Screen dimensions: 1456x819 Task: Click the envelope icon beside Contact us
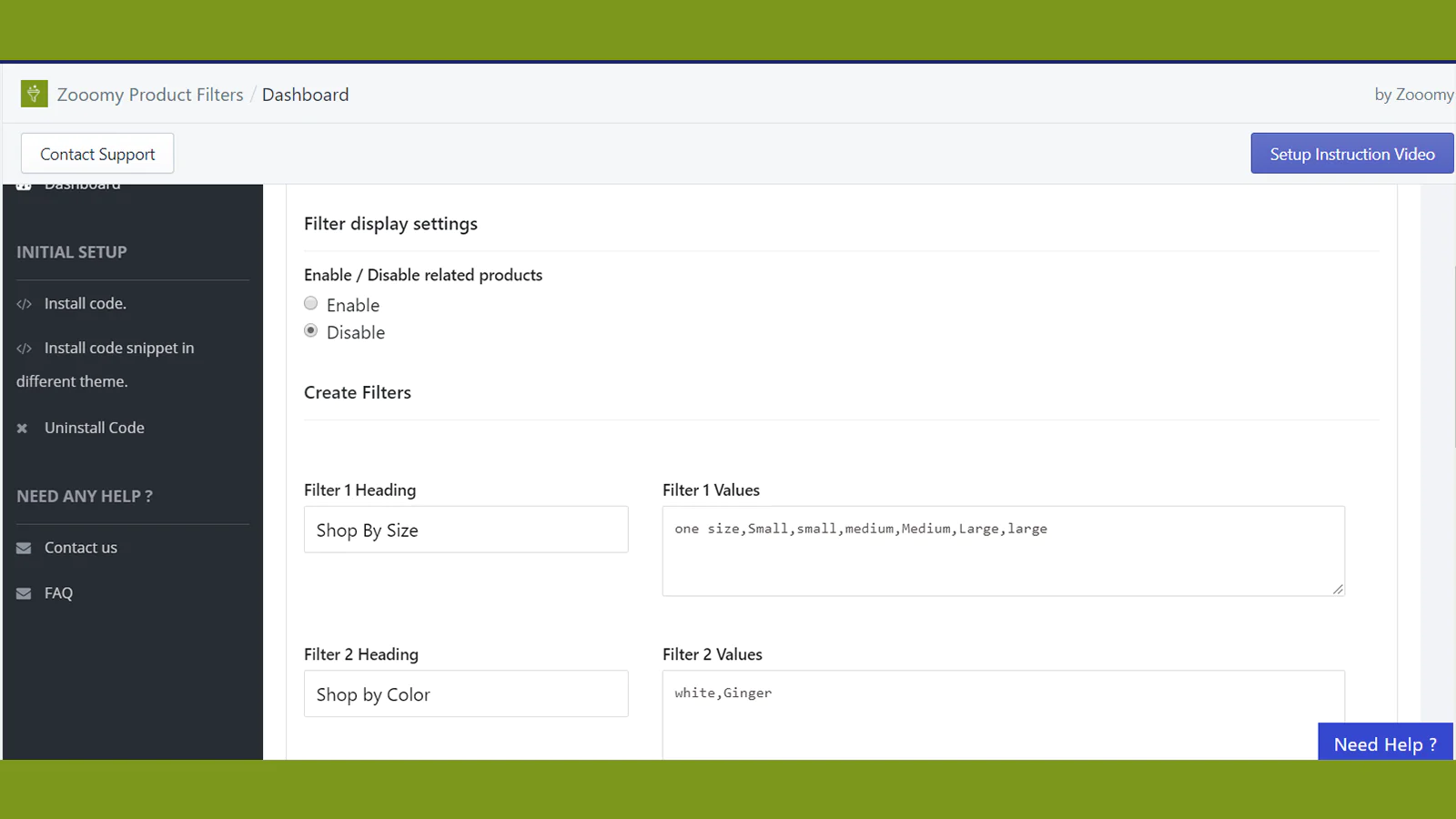pyautogui.click(x=24, y=548)
